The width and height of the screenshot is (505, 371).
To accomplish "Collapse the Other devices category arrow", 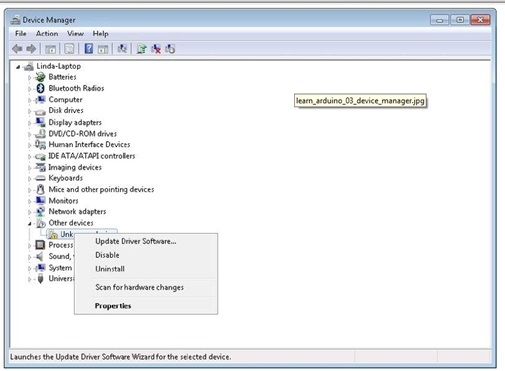I will click(29, 224).
